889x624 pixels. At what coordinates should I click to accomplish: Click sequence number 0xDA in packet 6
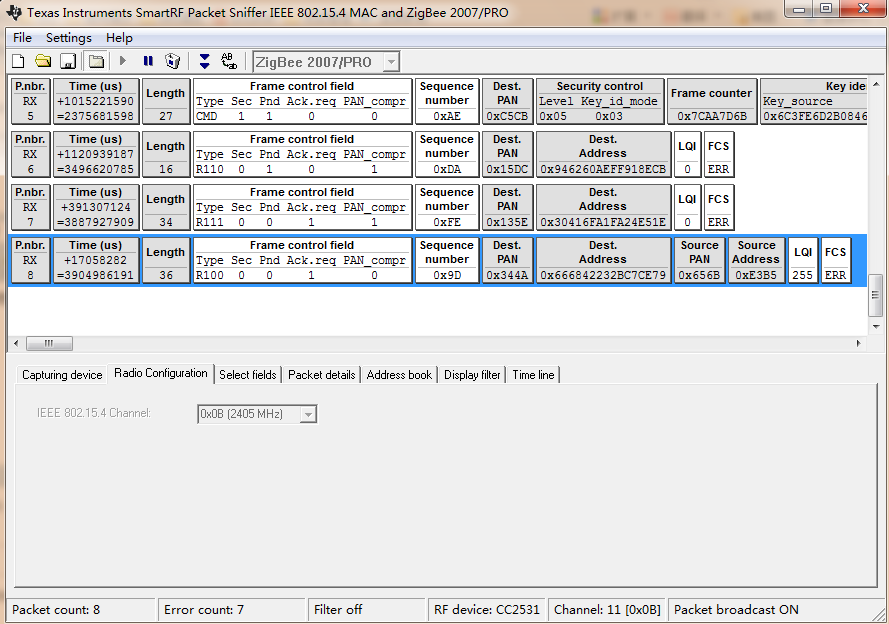click(x=447, y=169)
